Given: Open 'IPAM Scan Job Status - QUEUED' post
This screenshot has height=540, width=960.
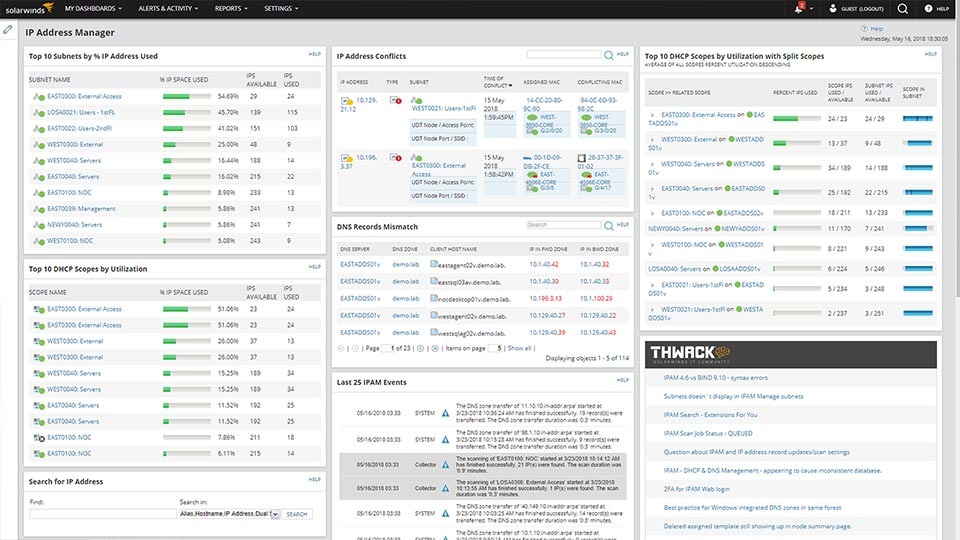Looking at the screenshot, I should [708, 433].
